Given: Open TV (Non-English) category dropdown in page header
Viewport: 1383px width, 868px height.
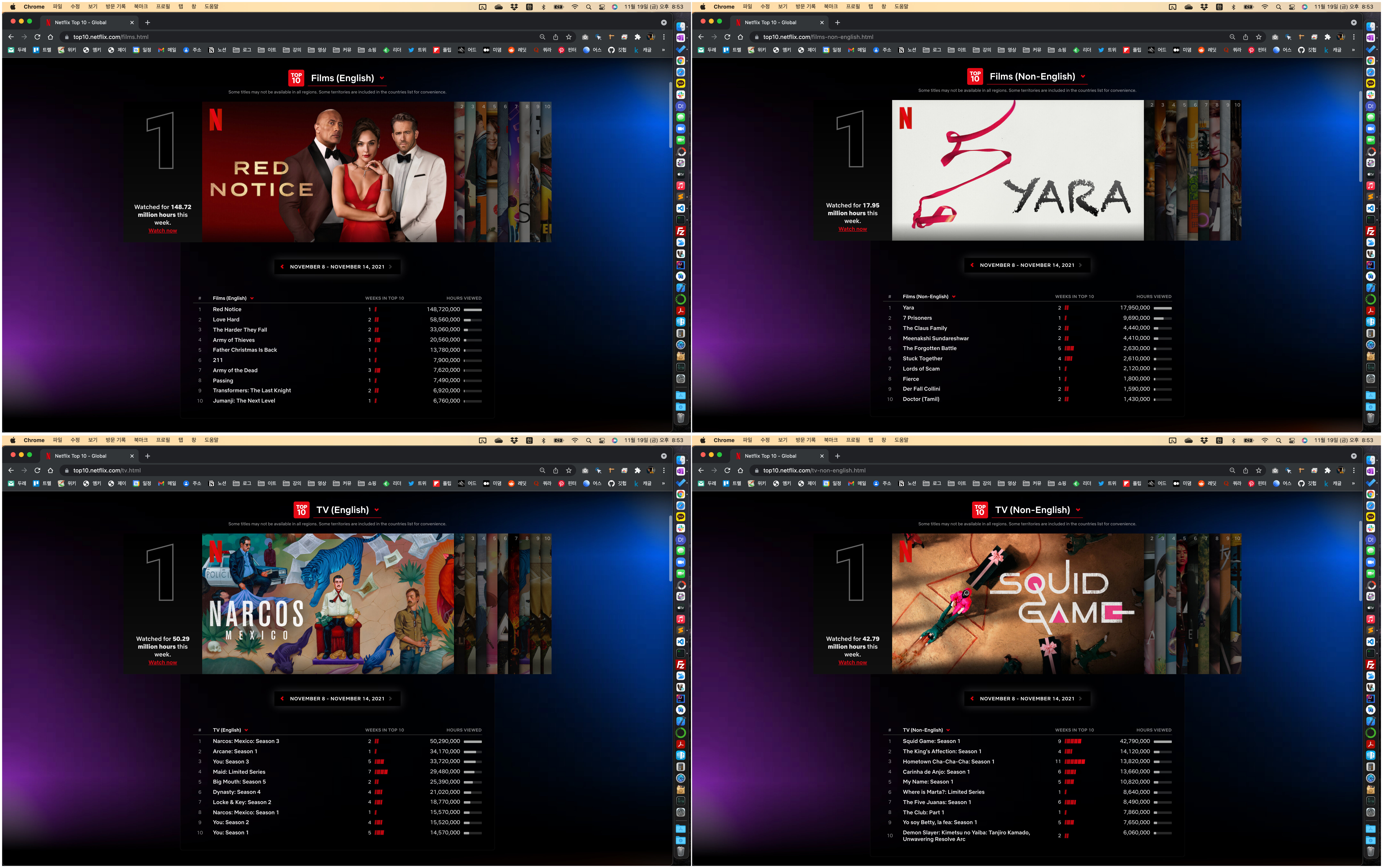Looking at the screenshot, I should pos(1037,510).
